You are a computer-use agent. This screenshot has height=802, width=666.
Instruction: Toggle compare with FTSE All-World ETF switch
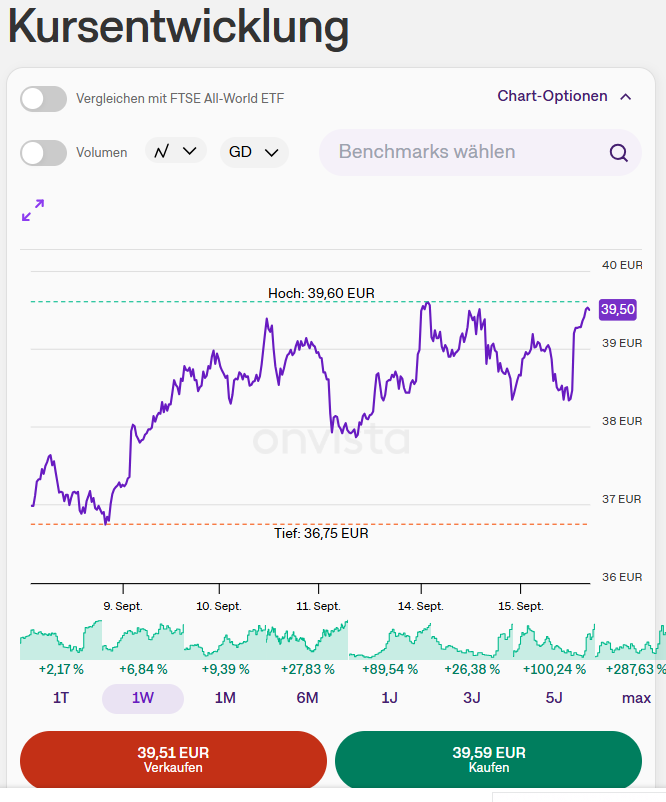point(43,99)
